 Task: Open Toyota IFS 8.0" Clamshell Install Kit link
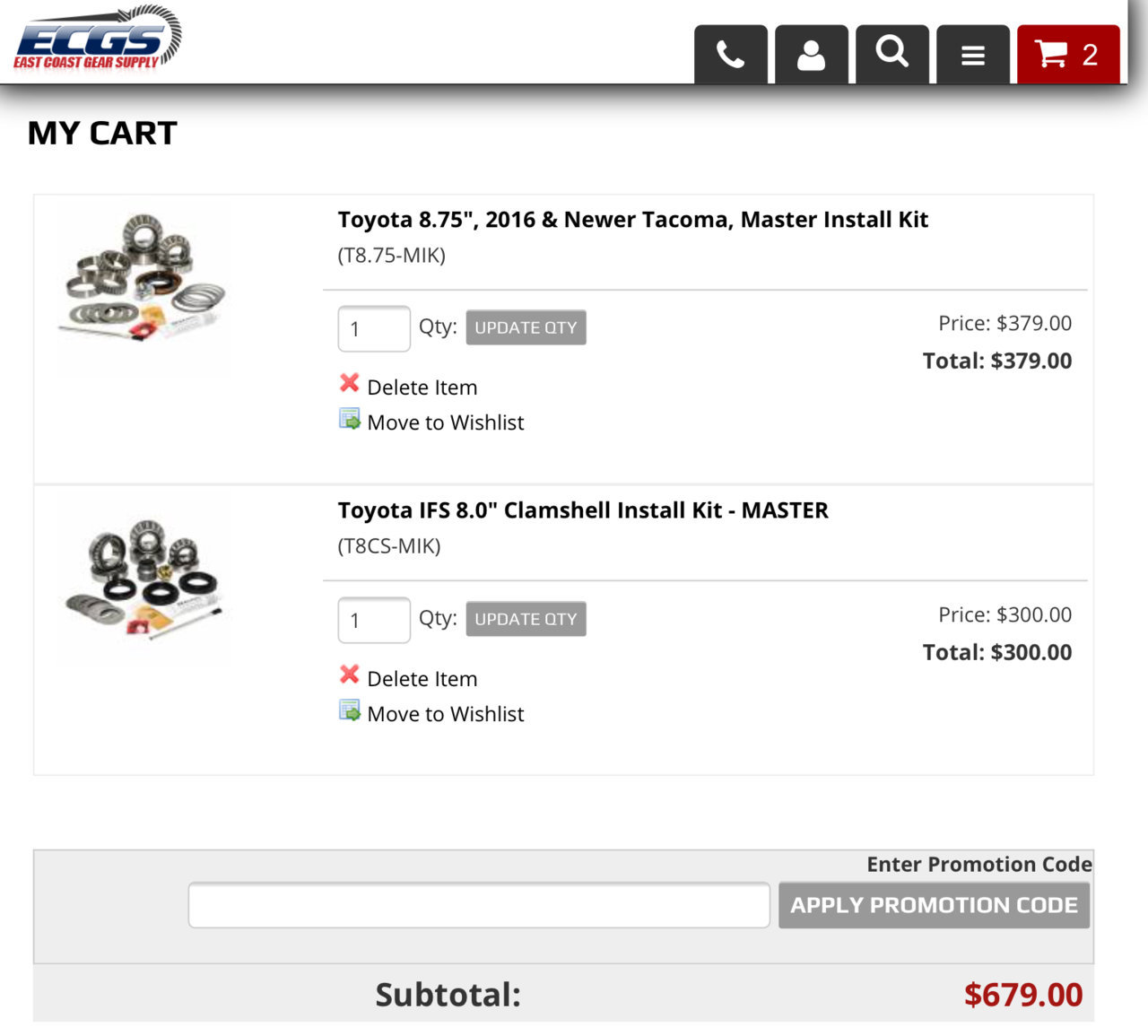click(583, 510)
